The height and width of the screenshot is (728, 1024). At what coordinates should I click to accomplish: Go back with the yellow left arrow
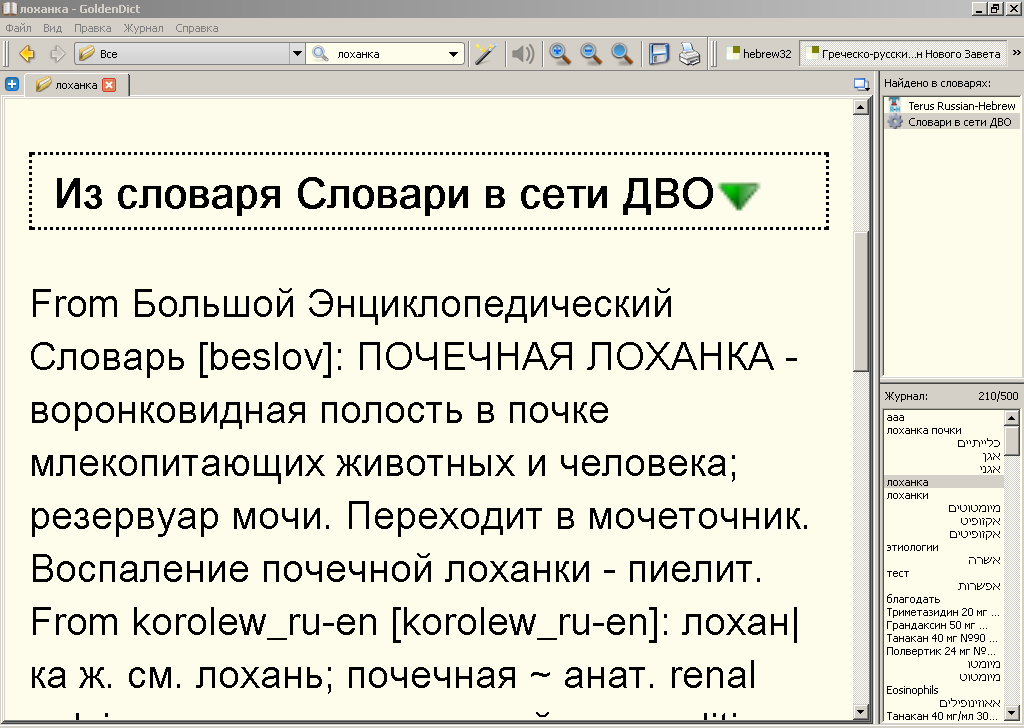tap(27, 54)
